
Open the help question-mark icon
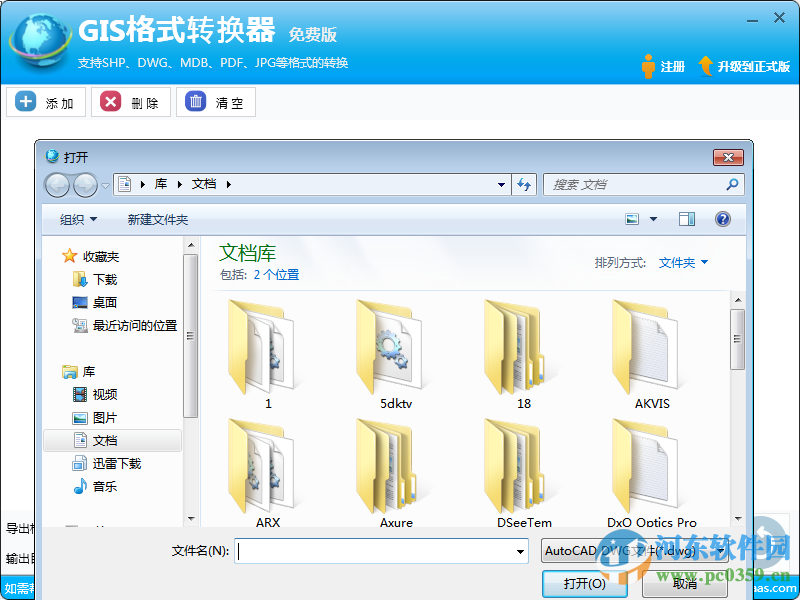click(722, 218)
